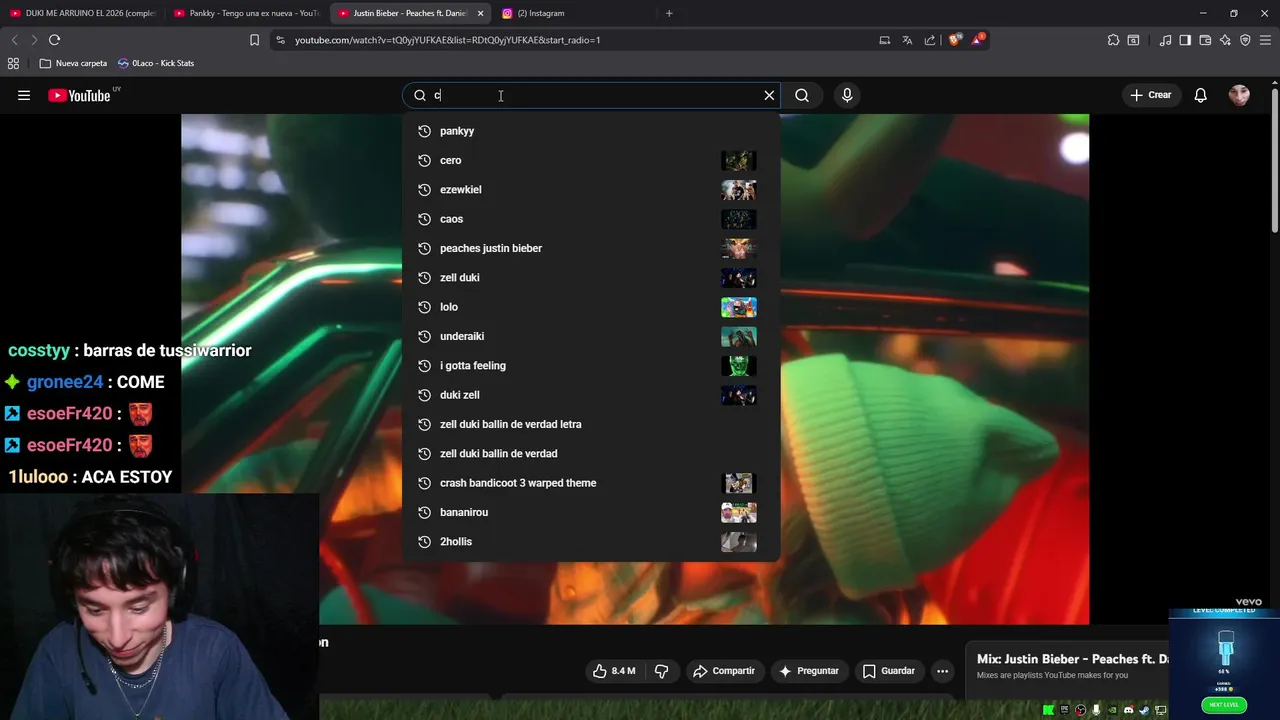Select the lolo suggestion

click(x=590, y=307)
